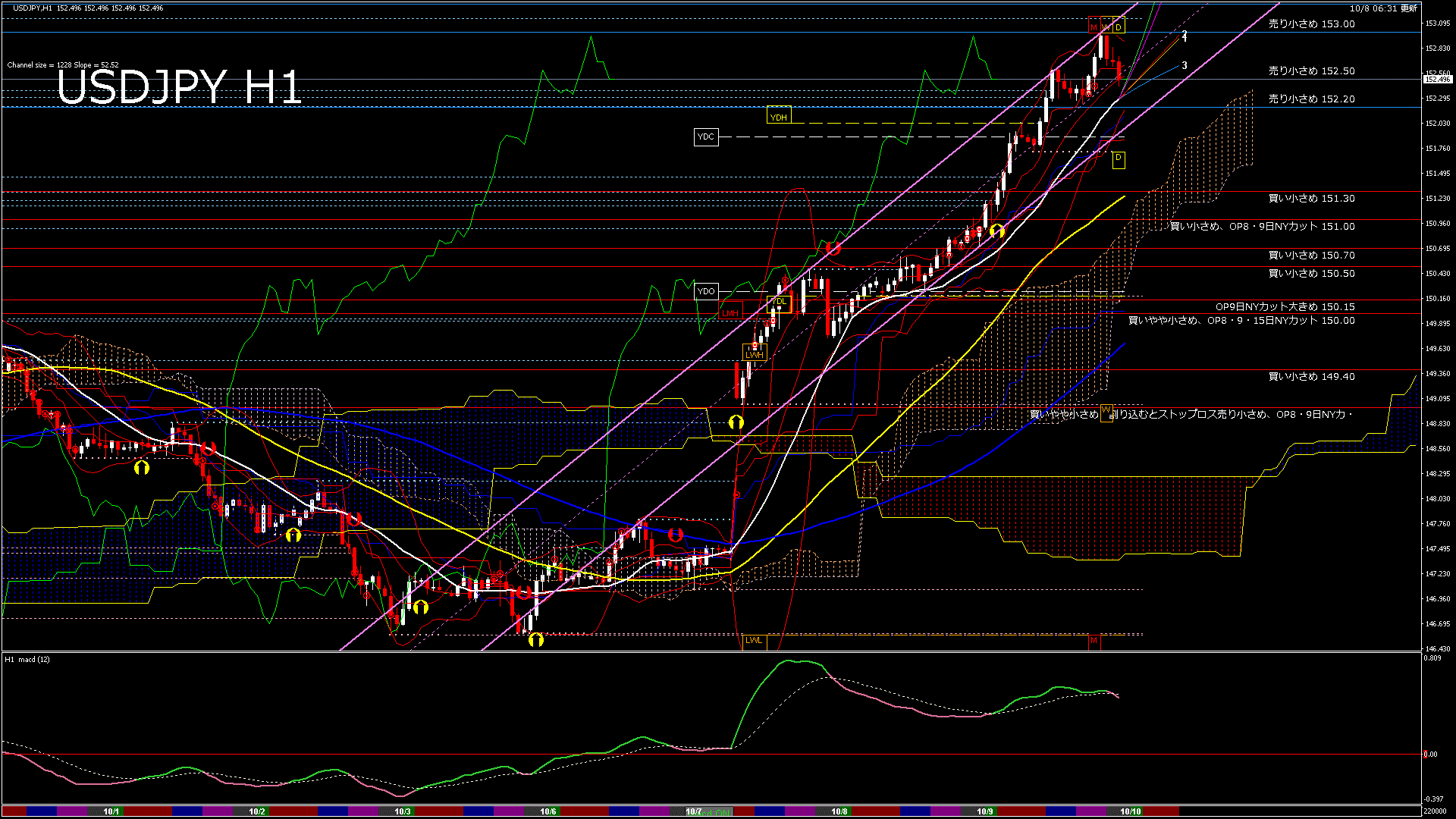Click the YDC white label box
Viewport: 1456px width, 819px height.
click(x=705, y=136)
